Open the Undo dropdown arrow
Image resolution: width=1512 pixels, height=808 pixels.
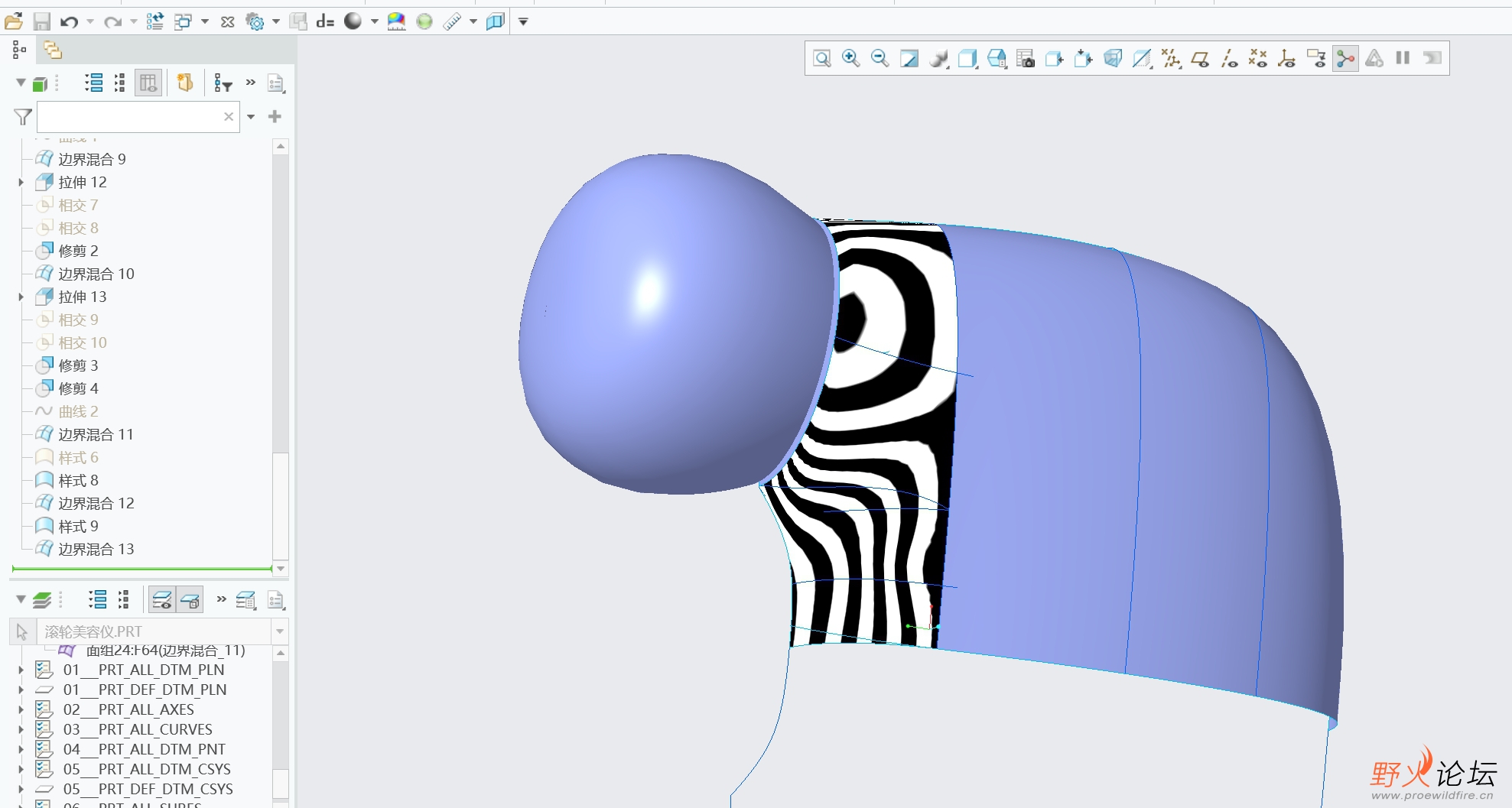[90, 21]
